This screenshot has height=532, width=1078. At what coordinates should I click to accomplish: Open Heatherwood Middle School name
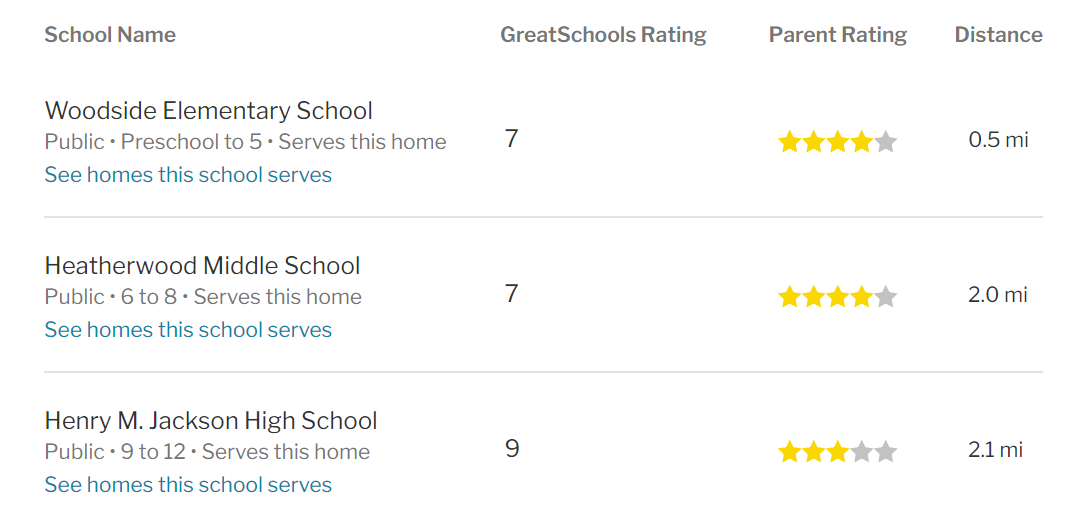(203, 265)
